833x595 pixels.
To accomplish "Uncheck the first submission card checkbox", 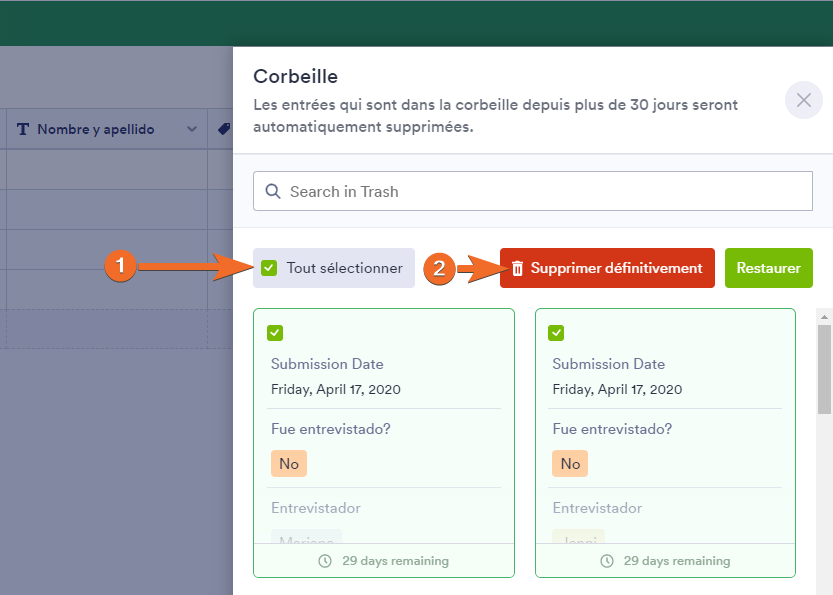I will pos(275,333).
